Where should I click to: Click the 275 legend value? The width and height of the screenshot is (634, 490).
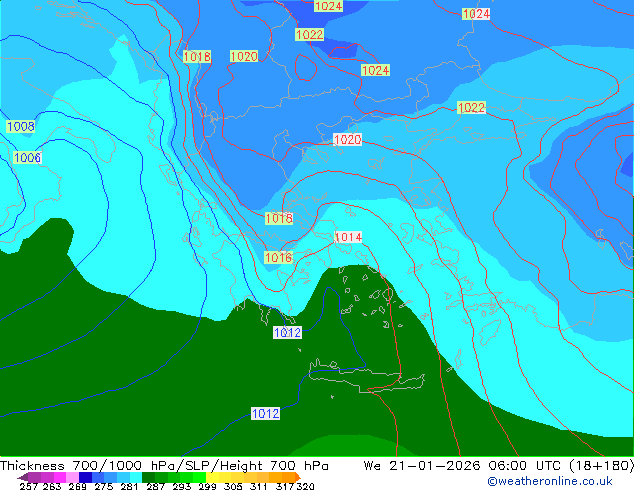pyautogui.click(x=104, y=486)
